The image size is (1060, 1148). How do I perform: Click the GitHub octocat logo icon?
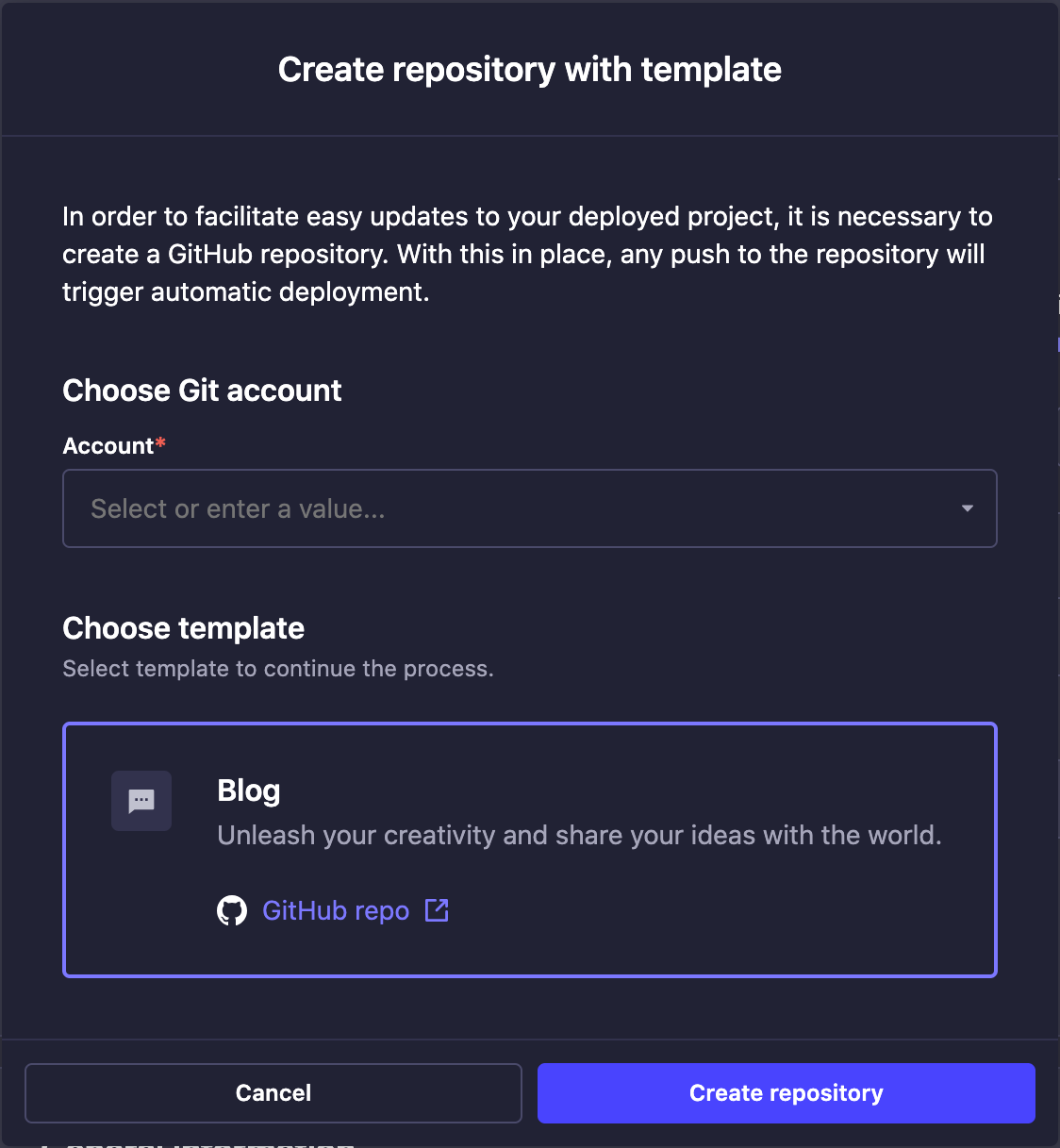[232, 910]
